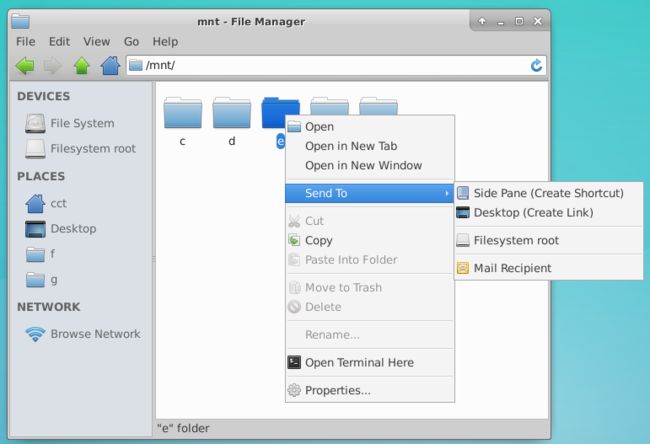Choose Open in New Window
This screenshot has height=444, width=650.
[370, 165]
